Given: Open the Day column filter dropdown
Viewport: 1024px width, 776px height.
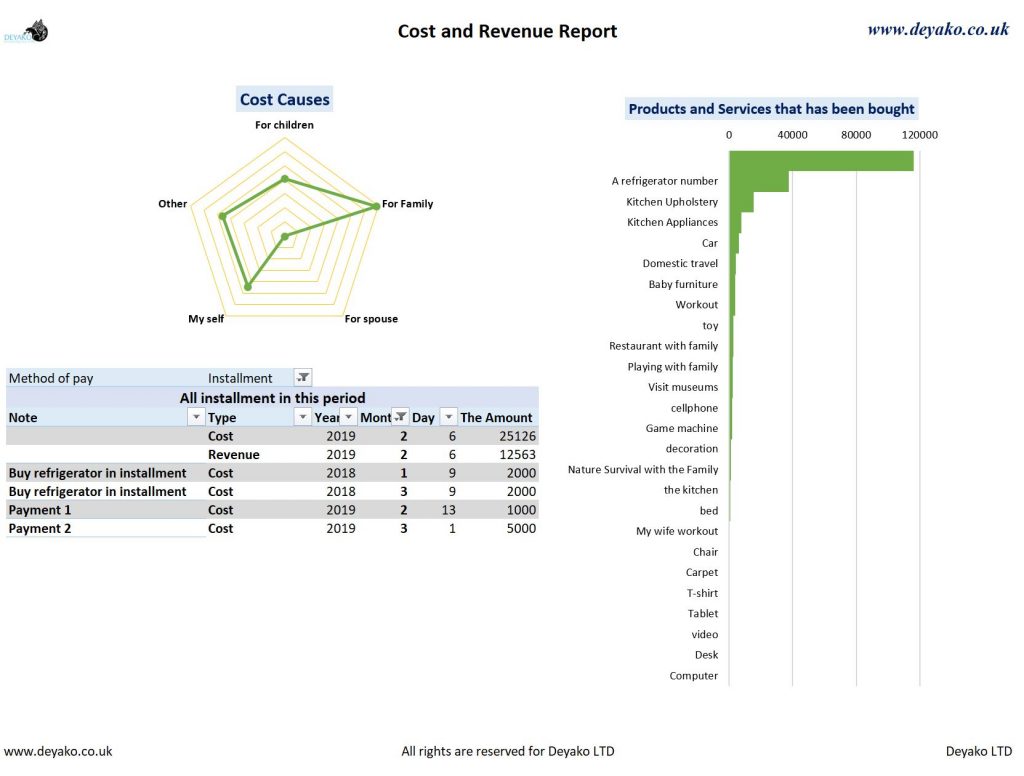Looking at the screenshot, I should click(x=447, y=417).
